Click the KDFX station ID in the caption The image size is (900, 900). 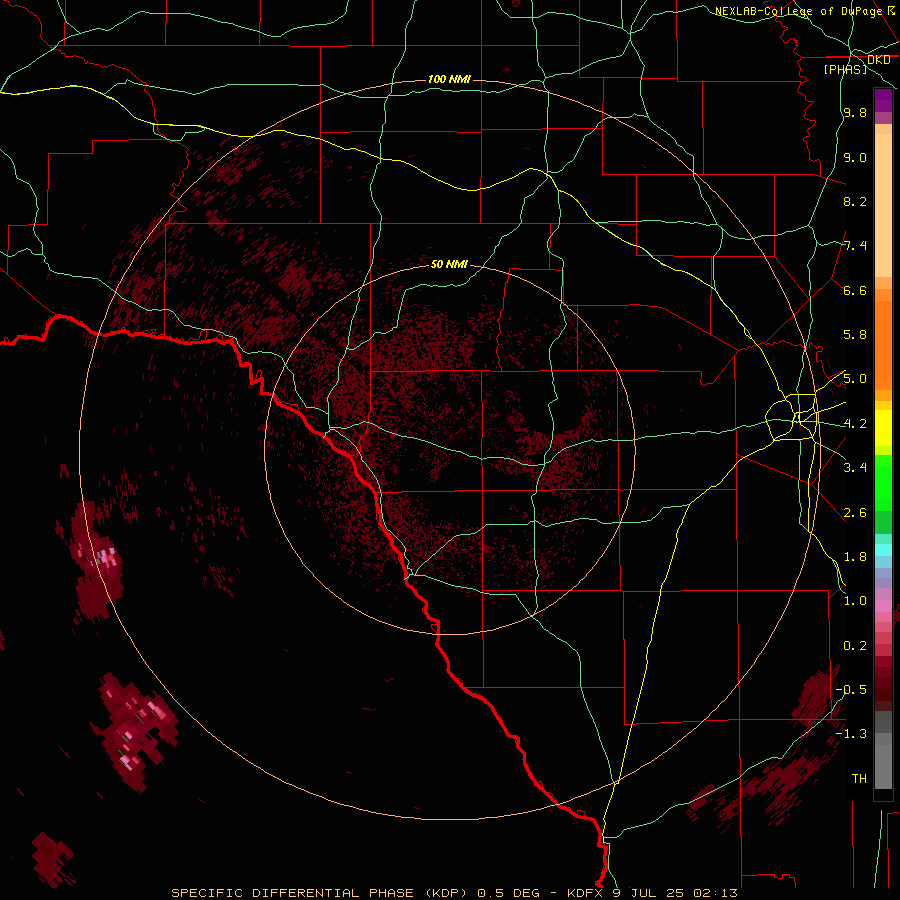(584, 893)
